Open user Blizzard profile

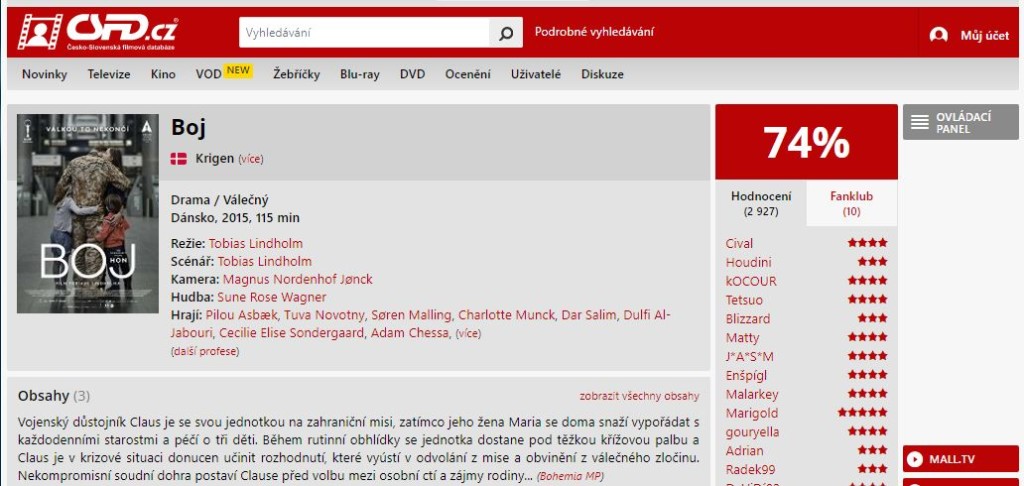click(748, 319)
